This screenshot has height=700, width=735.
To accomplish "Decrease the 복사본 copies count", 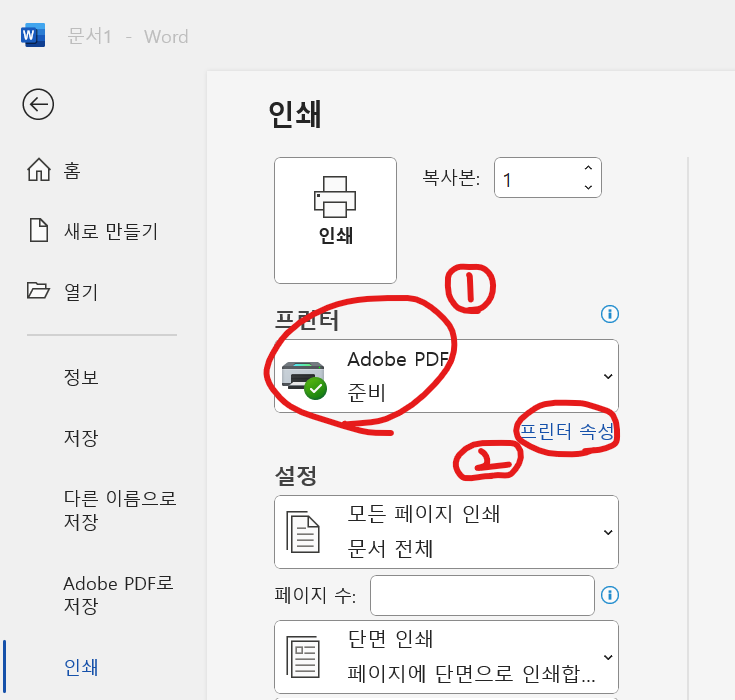I will pyautogui.click(x=588, y=187).
